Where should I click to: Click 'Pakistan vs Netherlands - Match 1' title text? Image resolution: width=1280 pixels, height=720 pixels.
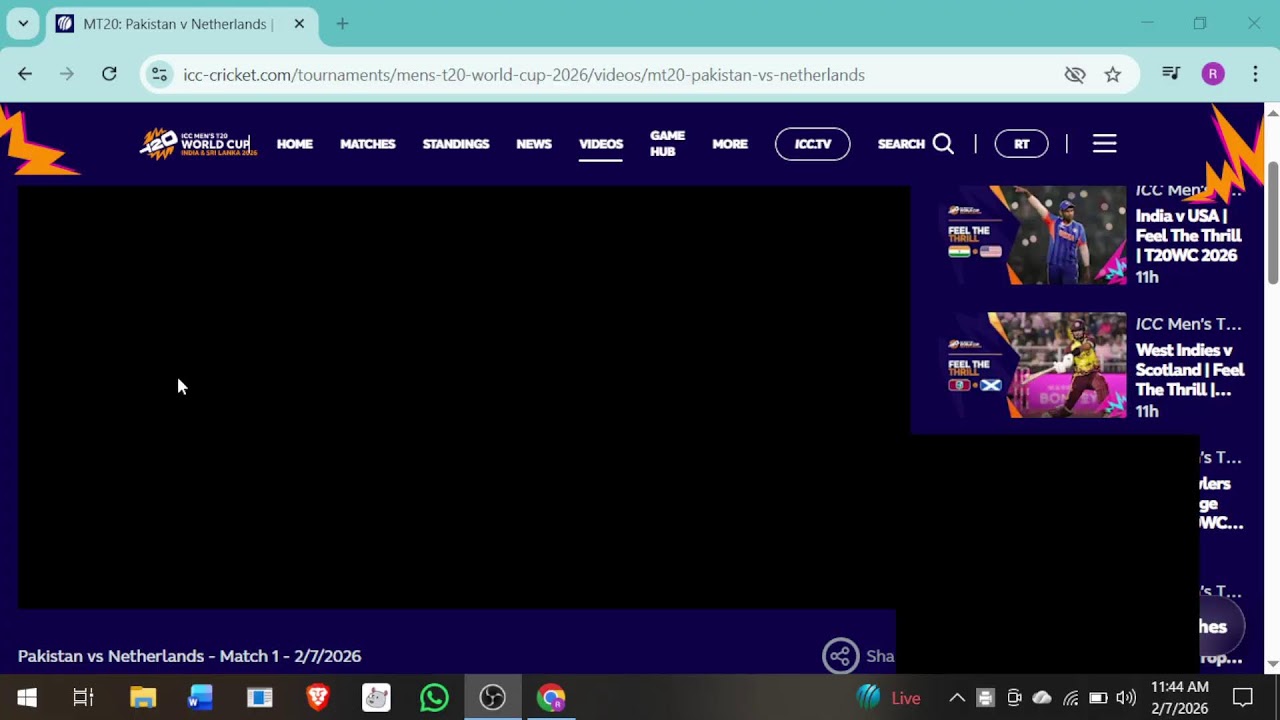coord(189,656)
